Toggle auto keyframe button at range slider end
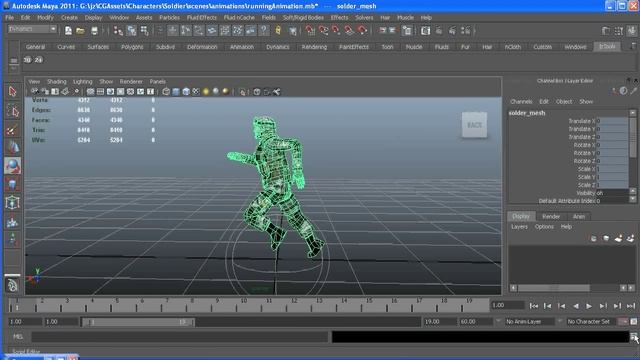 (624, 322)
